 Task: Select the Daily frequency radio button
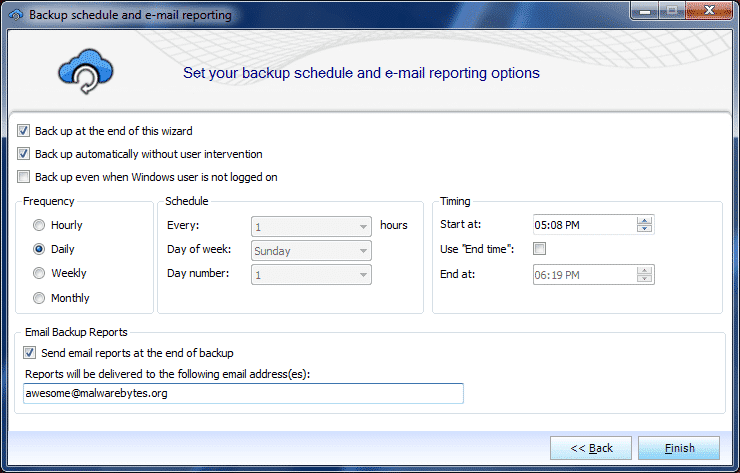coord(39,249)
